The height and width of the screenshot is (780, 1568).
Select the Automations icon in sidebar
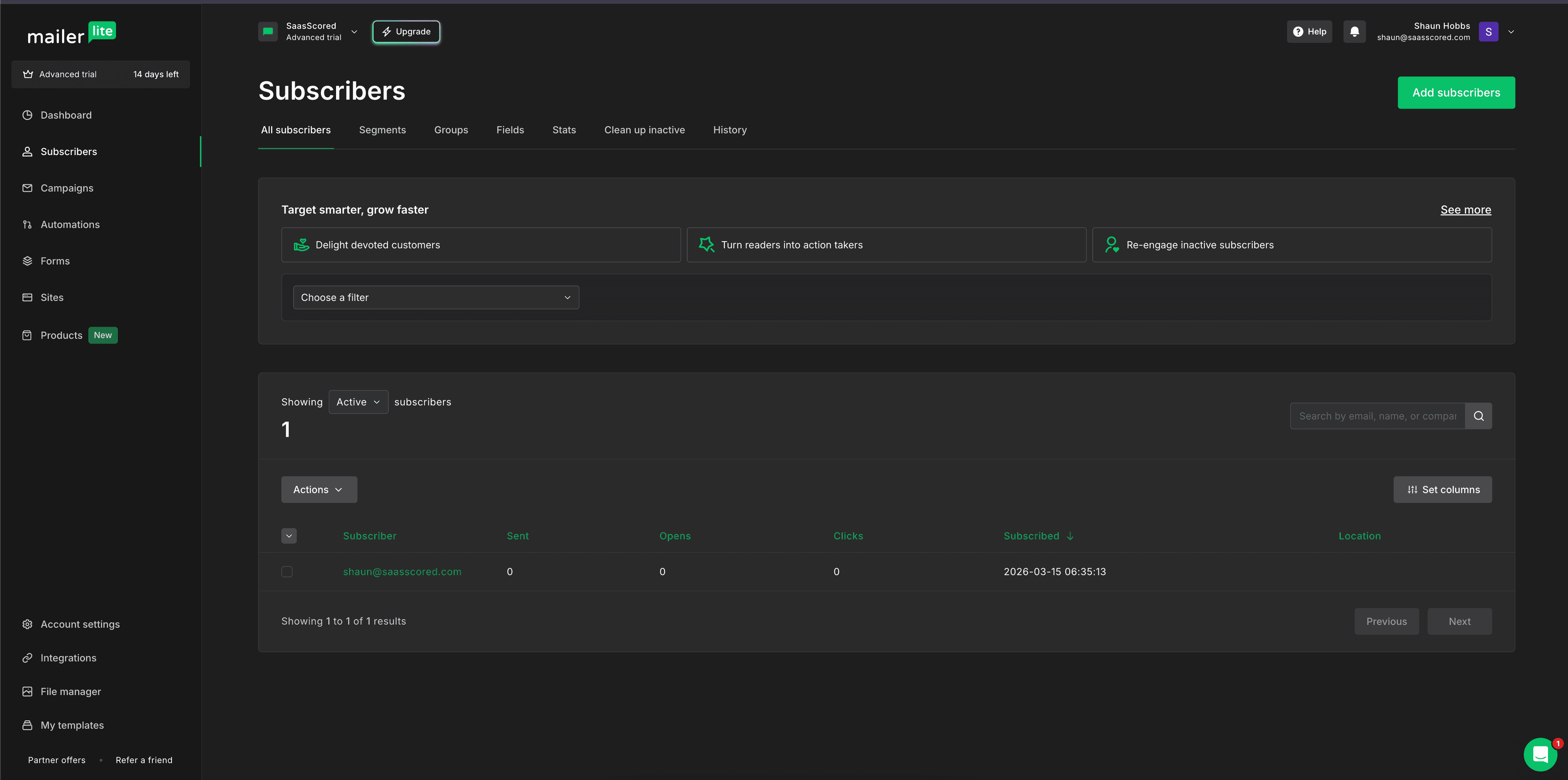(x=27, y=224)
